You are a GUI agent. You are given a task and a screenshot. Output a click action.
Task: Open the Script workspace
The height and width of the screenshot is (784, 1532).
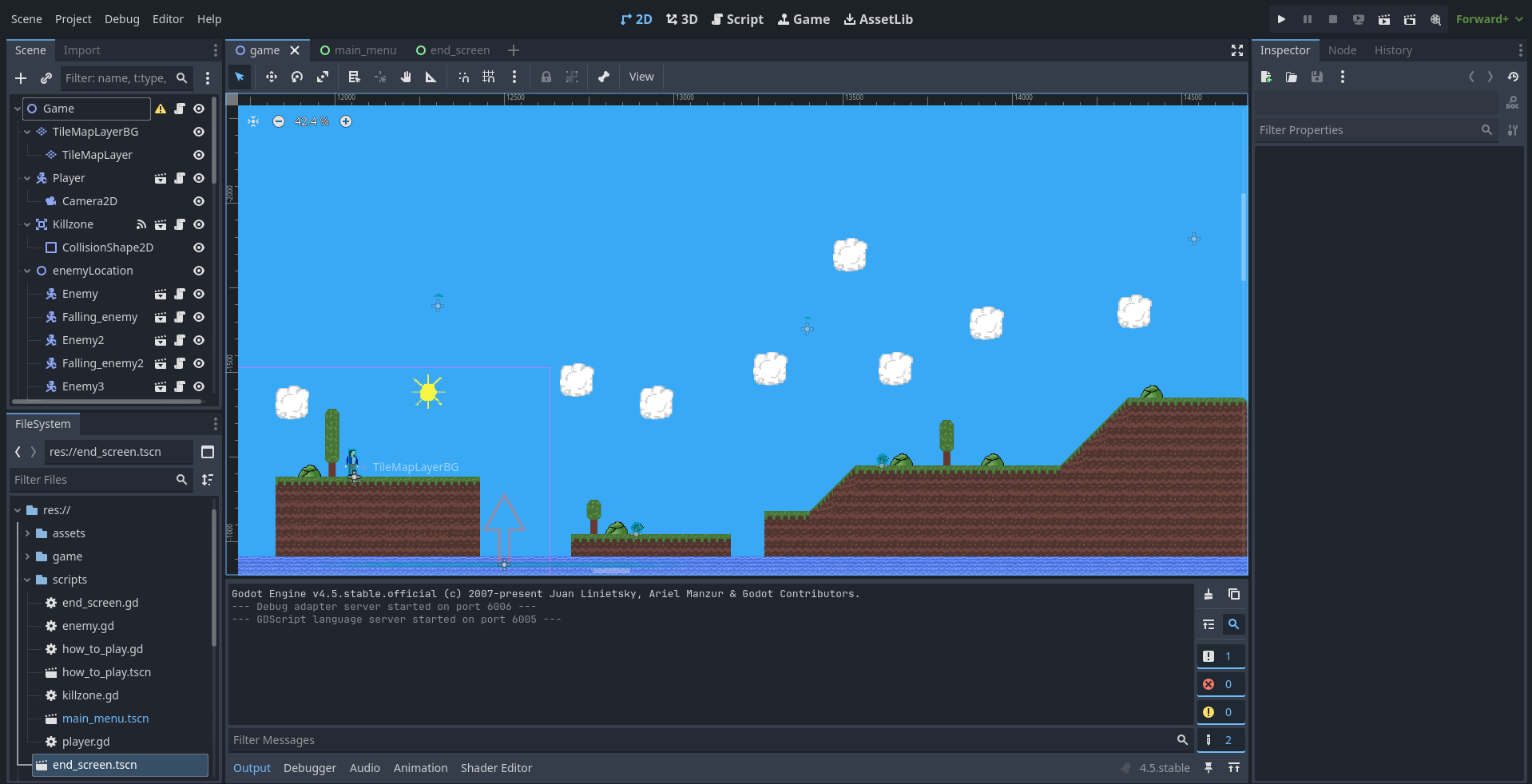coord(737,19)
